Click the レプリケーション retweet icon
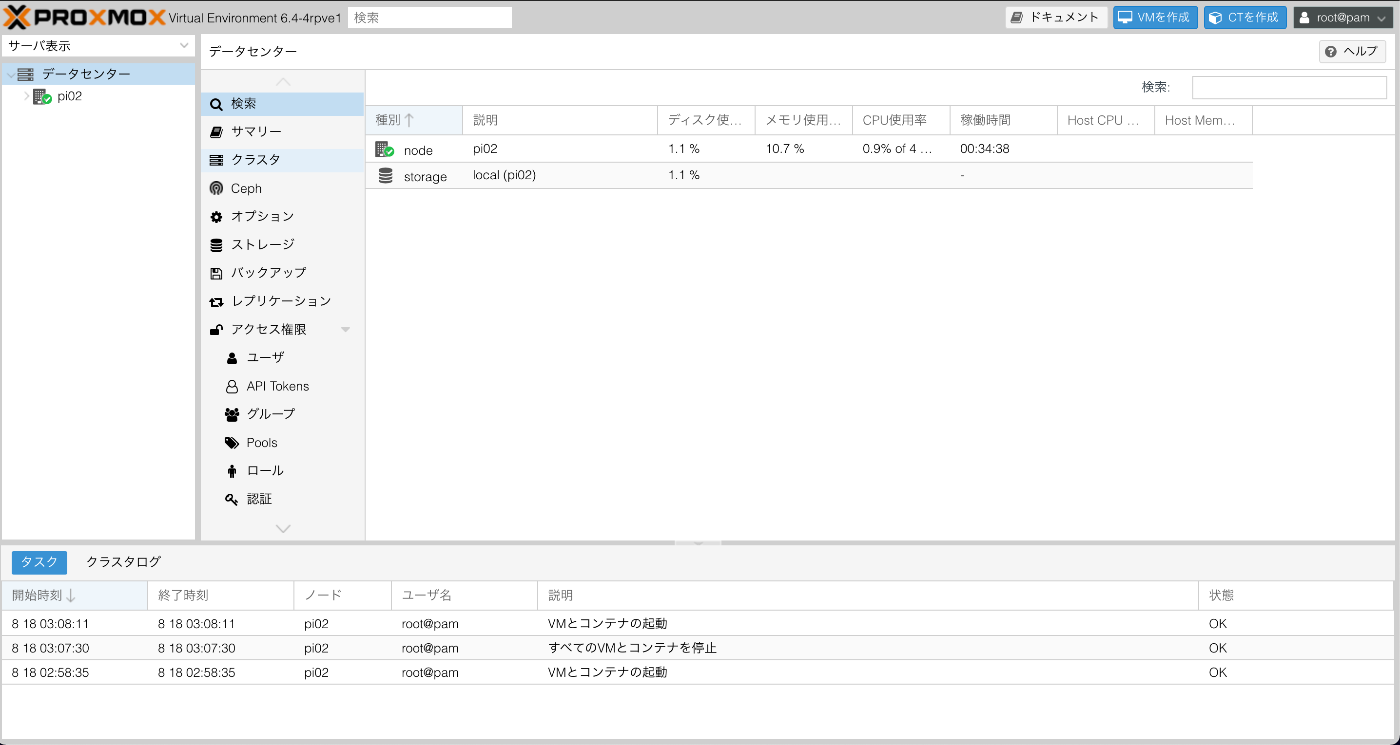 pyautogui.click(x=216, y=301)
